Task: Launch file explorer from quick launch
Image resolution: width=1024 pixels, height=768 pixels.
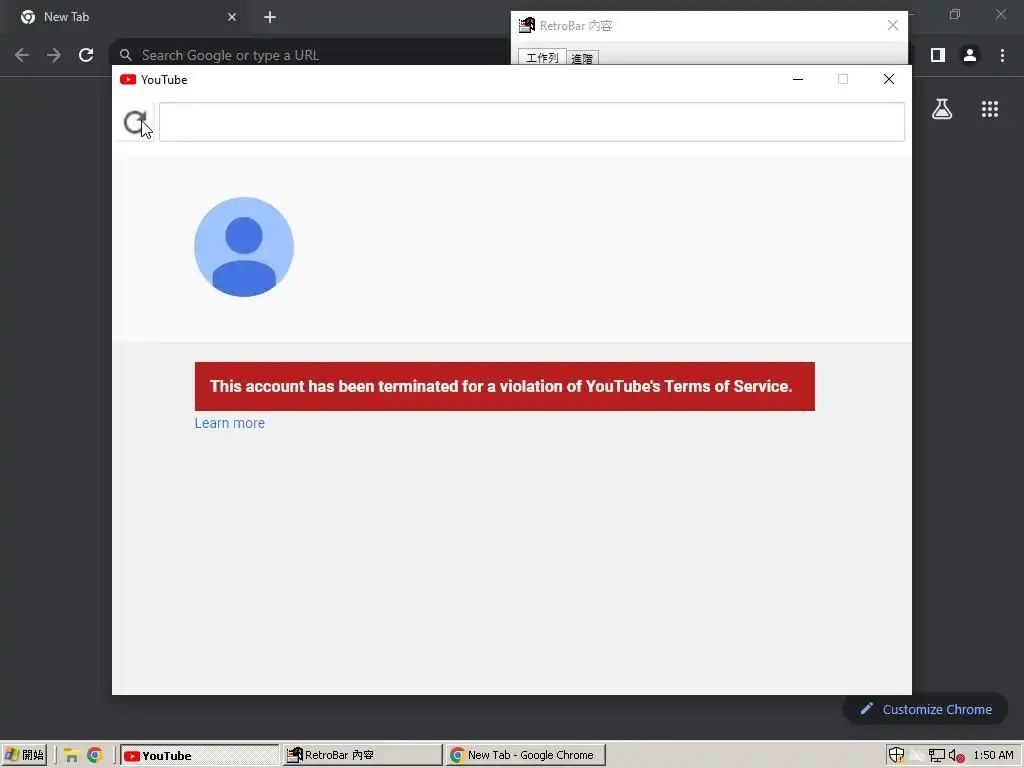Action: coord(71,756)
